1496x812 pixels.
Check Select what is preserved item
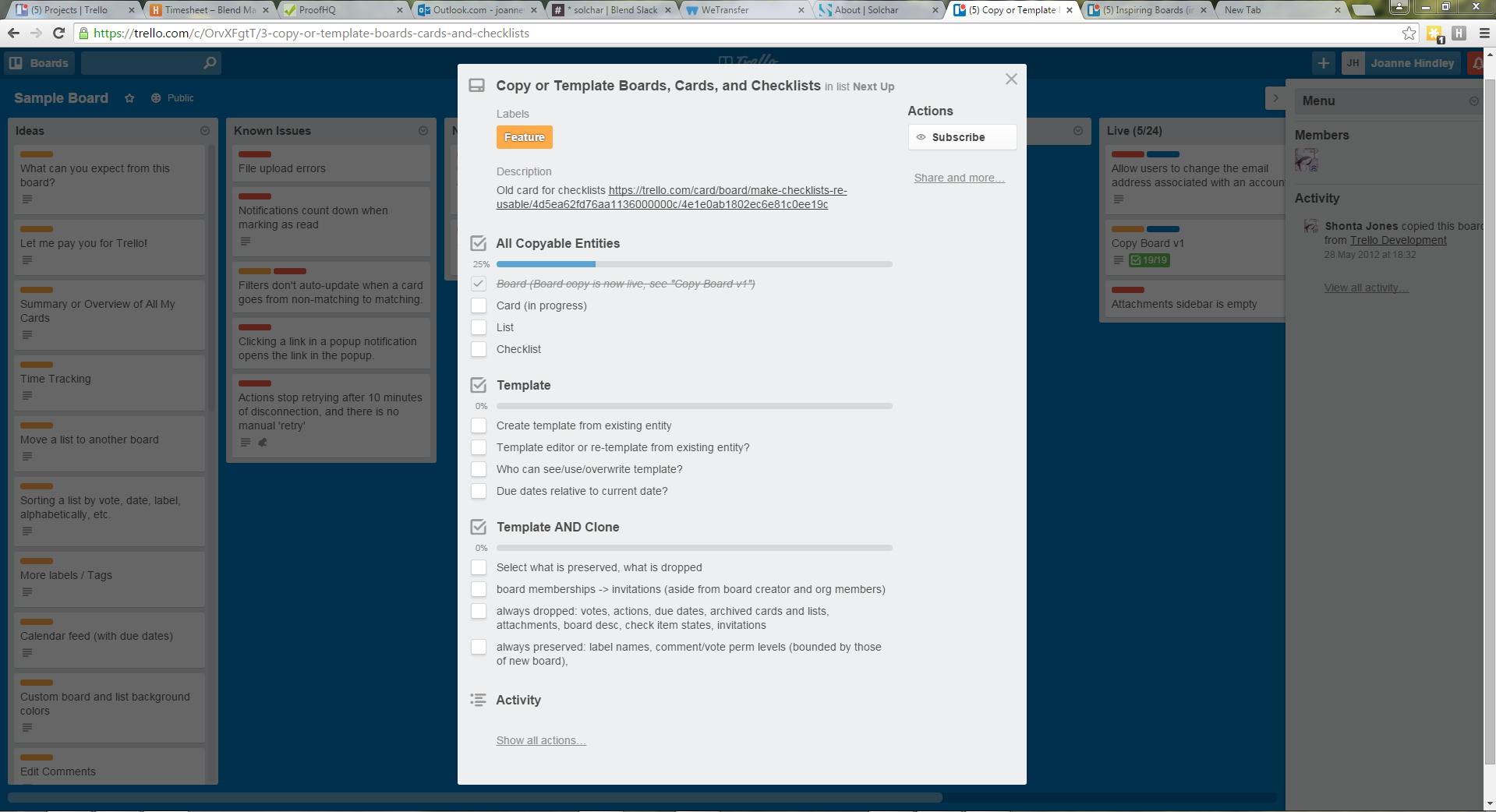tap(479, 567)
